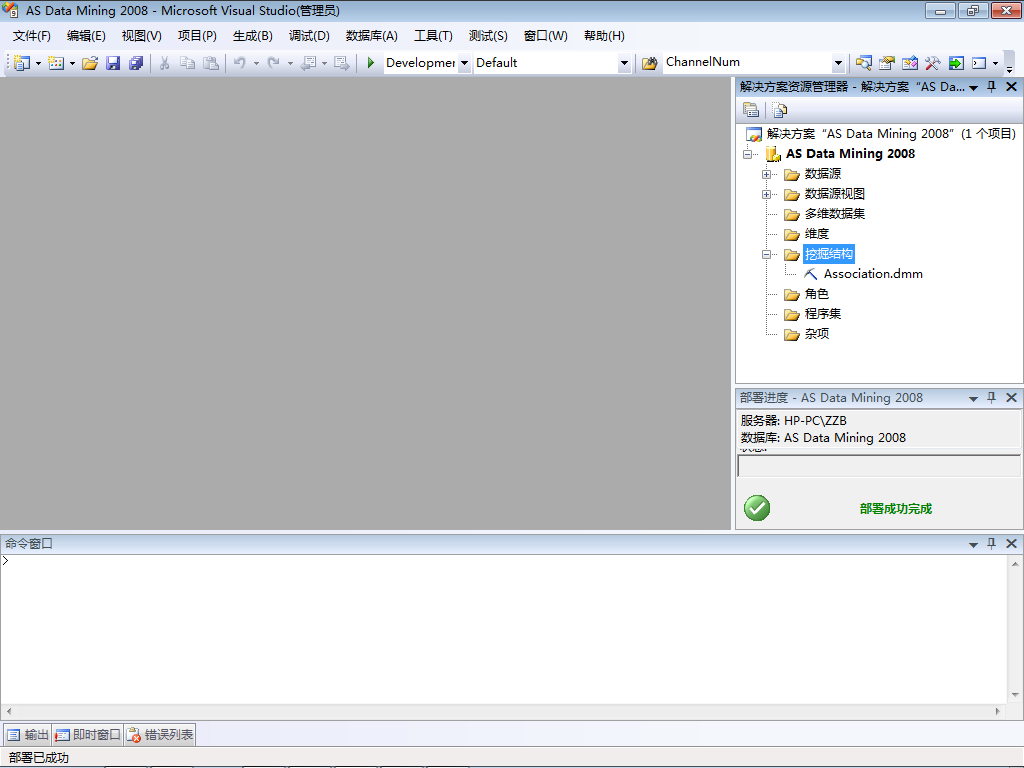This screenshot has width=1024, height=768.
Task: Pin the deployment progress panel
Action: point(991,397)
